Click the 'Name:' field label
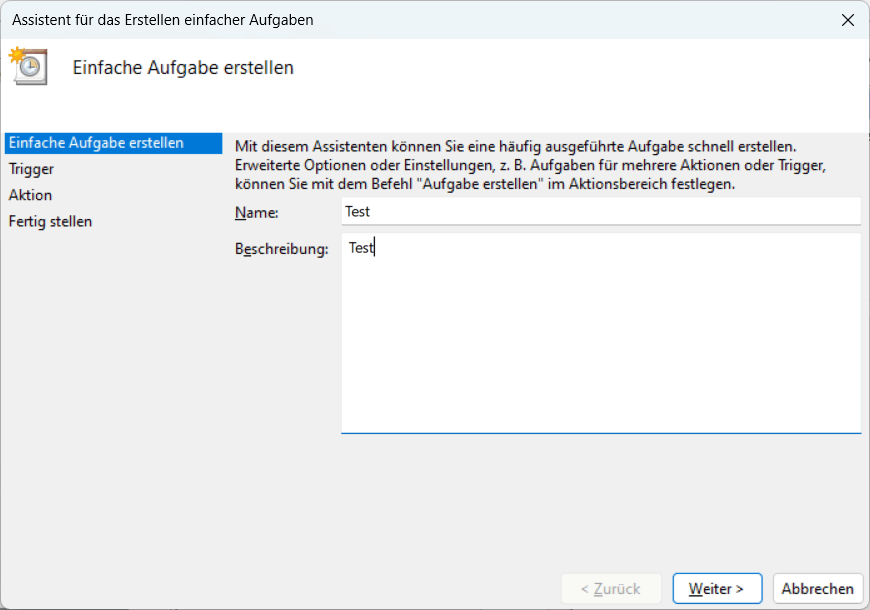This screenshot has width=870, height=610. (257, 212)
